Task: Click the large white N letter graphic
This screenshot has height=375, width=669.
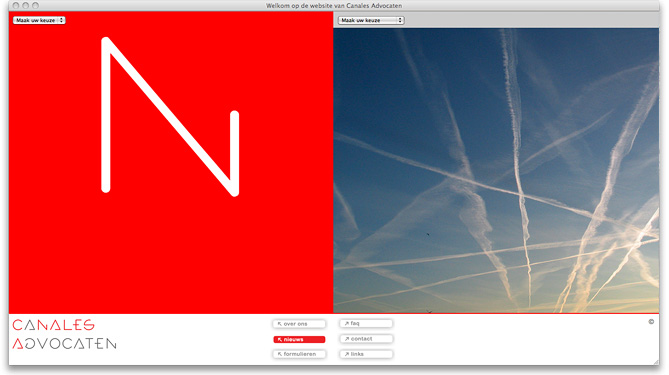Action: 170,116
